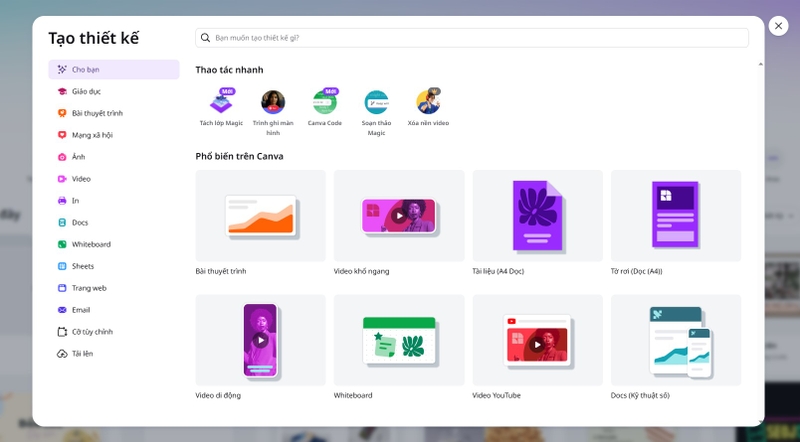This screenshot has width=800, height=442.
Task: Select the Trang web category
Action: click(114, 288)
